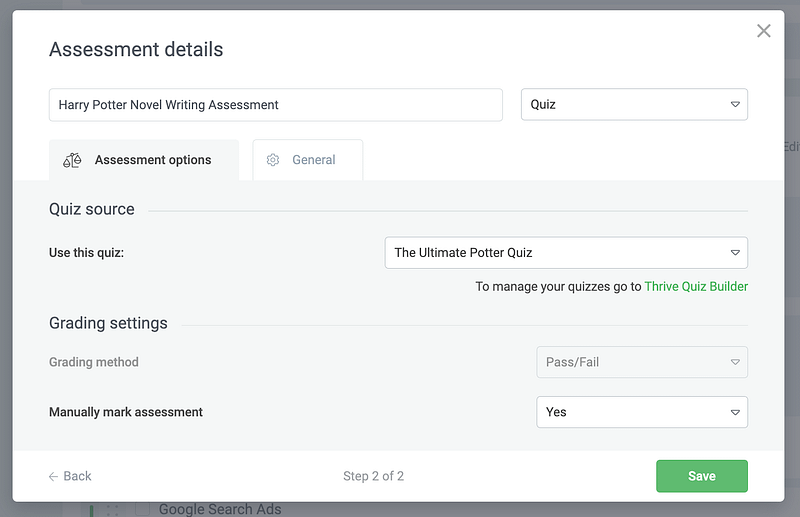
Task: Click the scales icon on Assessment options
Action: [71, 160]
